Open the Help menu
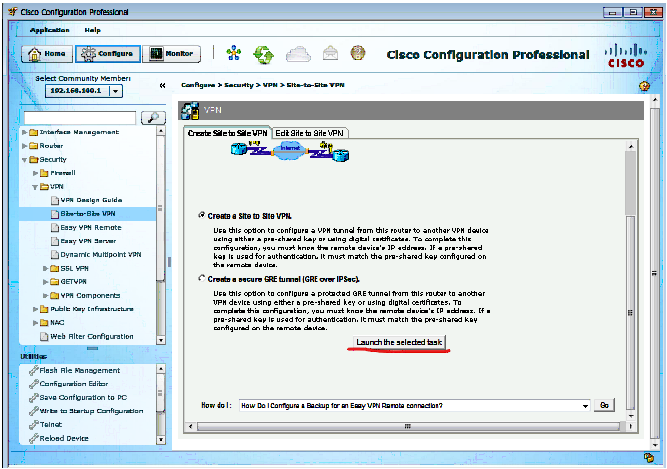 tap(92, 30)
